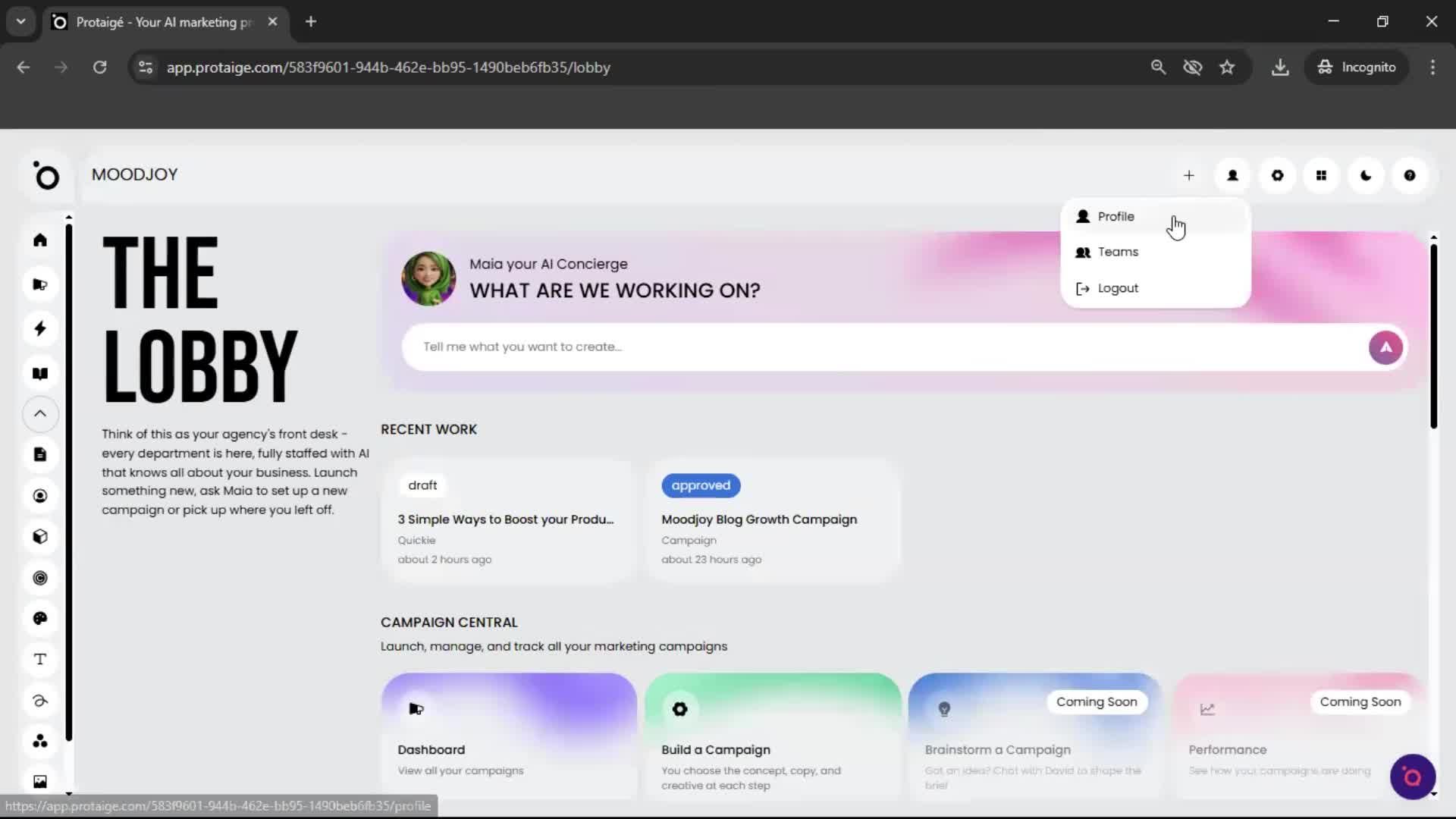Open the Maia chat bubble bottom right
Image resolution: width=1456 pixels, height=819 pixels.
pos(1412,777)
